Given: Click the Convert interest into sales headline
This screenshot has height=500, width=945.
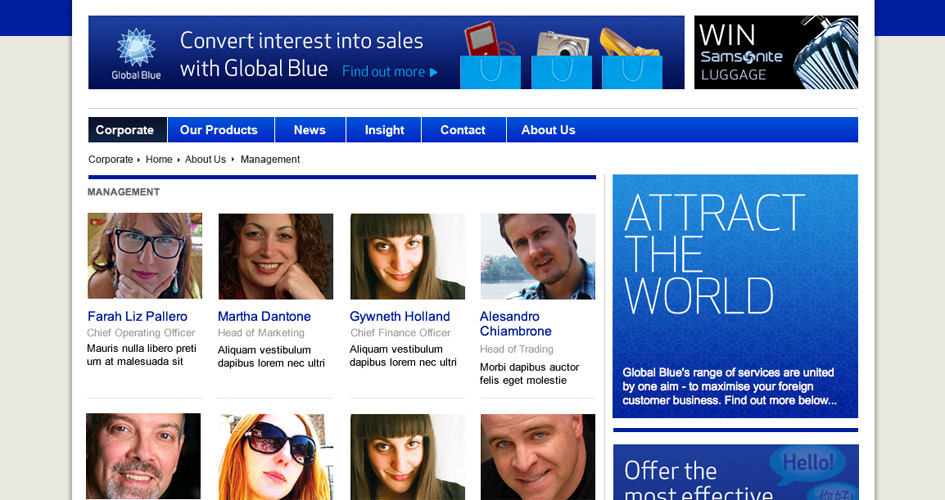Looking at the screenshot, I should [x=301, y=54].
